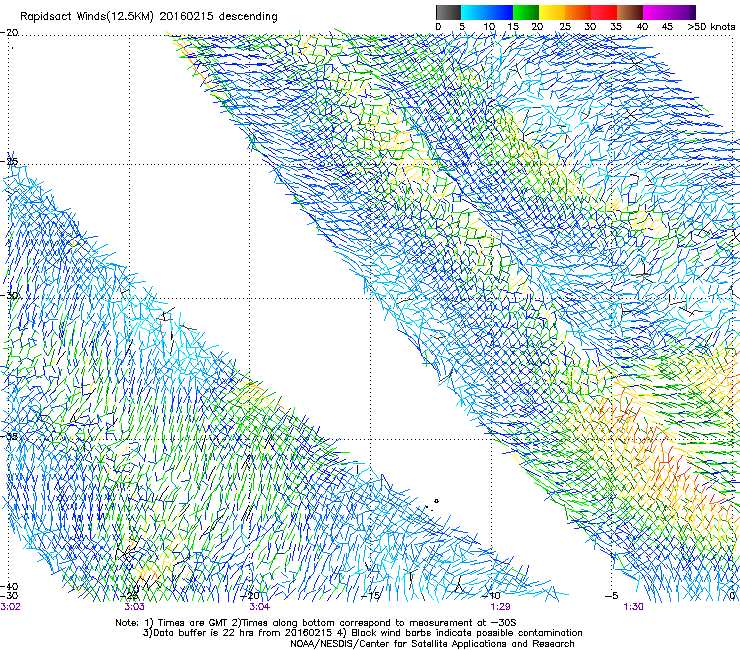Select the yellow 20-25 knots legend swatch
740x650 pixels.
pos(552,12)
